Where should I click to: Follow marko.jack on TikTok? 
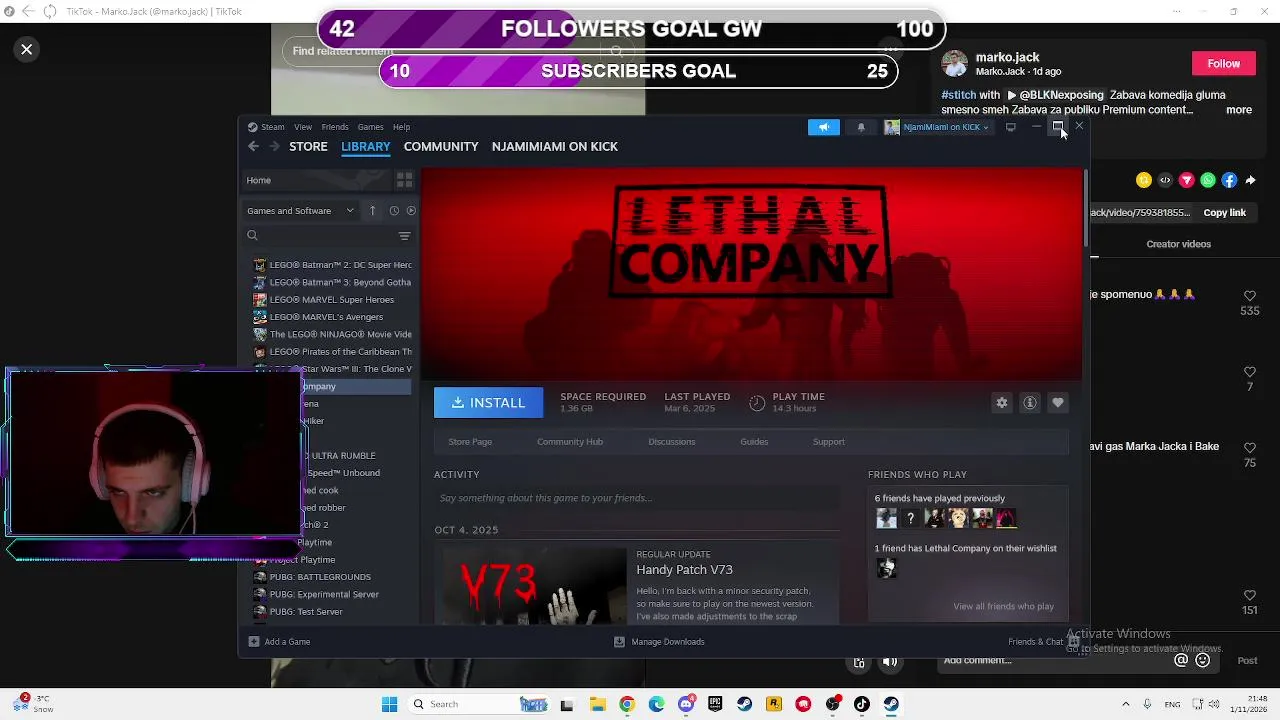point(1223,63)
